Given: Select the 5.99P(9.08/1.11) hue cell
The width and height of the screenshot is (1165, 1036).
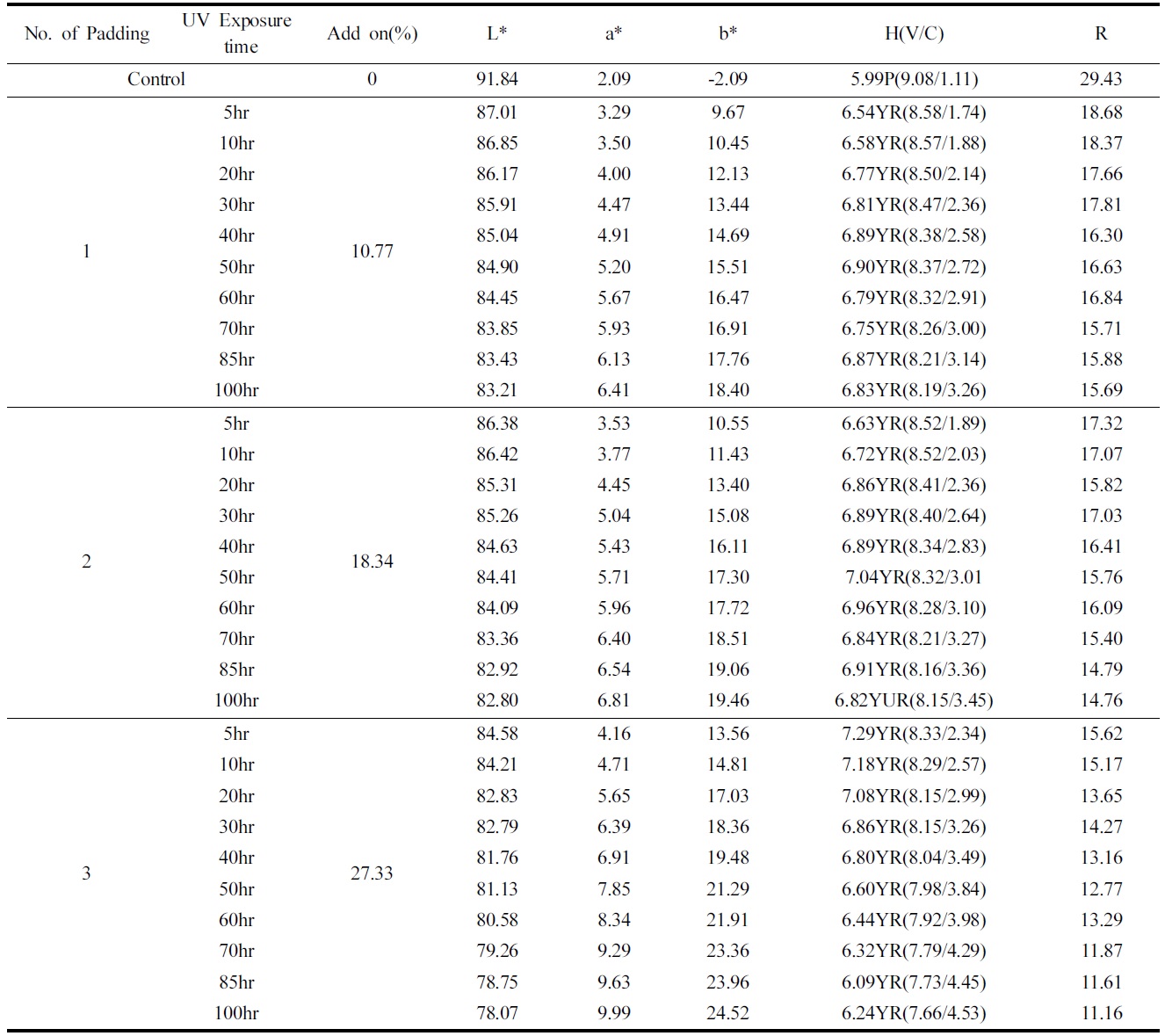Looking at the screenshot, I should 914,79.
